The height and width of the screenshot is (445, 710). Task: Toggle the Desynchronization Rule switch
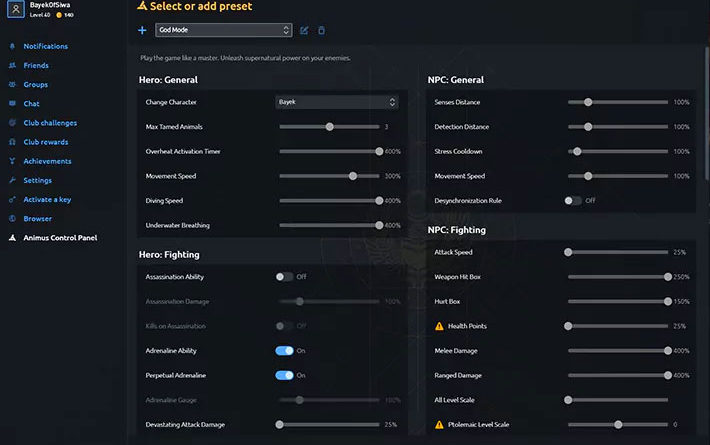pyautogui.click(x=573, y=200)
